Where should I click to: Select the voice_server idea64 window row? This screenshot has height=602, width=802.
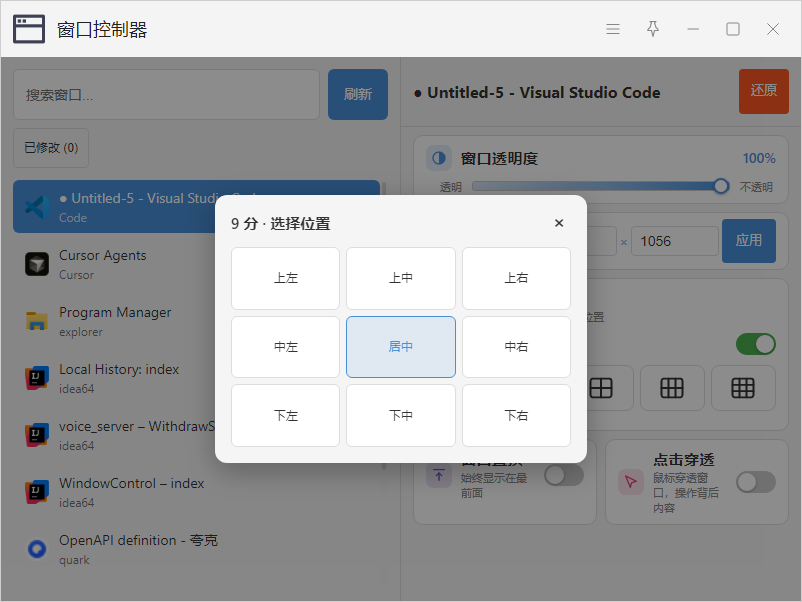(x=196, y=436)
